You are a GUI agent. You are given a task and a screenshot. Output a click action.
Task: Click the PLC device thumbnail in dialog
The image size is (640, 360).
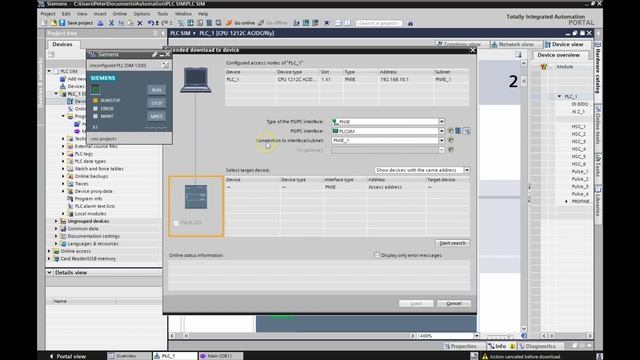[x=196, y=197]
